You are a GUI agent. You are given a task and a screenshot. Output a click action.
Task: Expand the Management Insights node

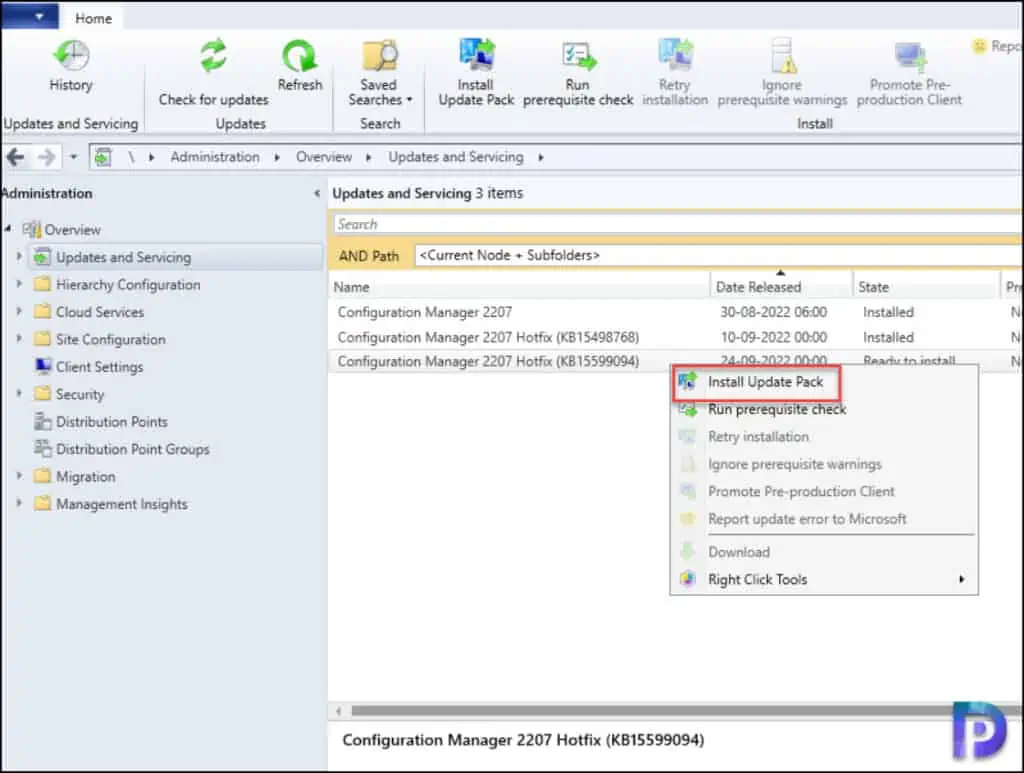tap(19, 503)
